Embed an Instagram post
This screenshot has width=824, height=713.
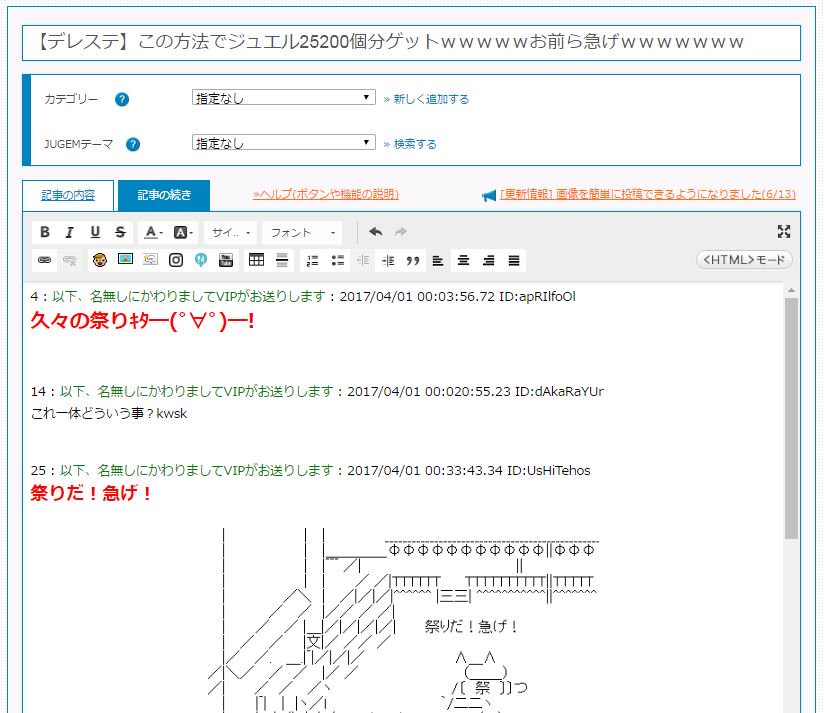coord(176,260)
